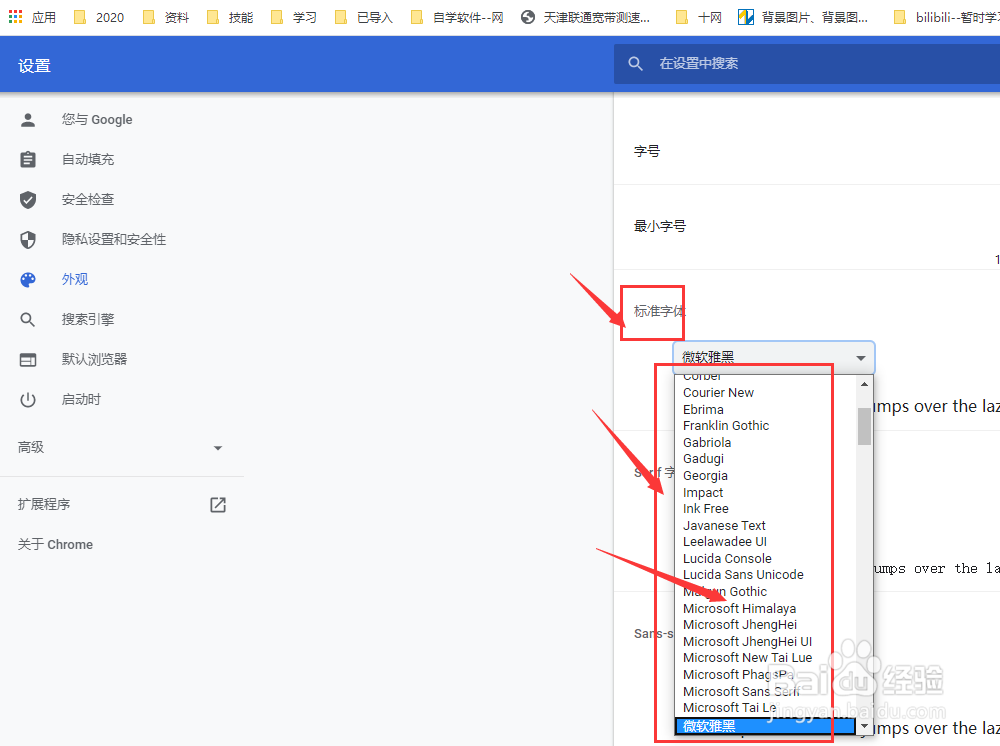
Task: Choose Courier New from font list
Action: (x=766, y=393)
